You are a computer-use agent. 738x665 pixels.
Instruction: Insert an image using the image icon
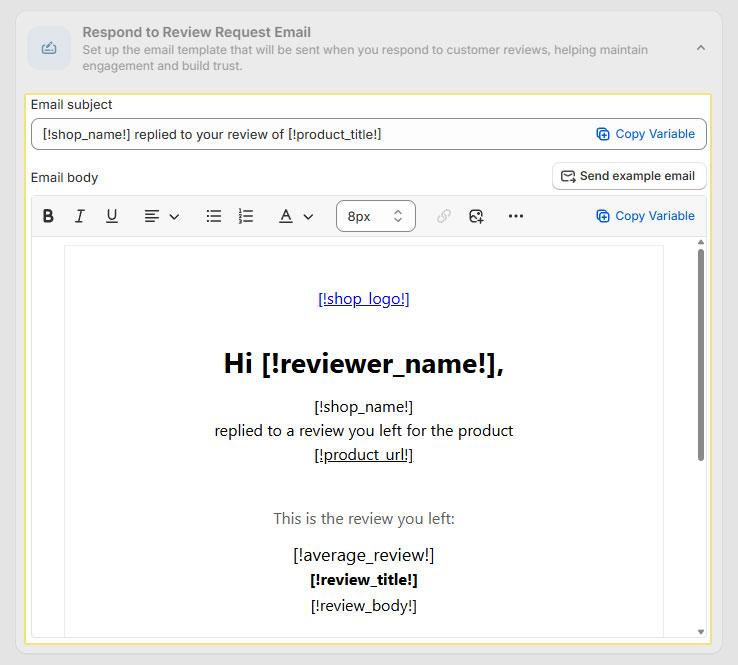click(476, 216)
